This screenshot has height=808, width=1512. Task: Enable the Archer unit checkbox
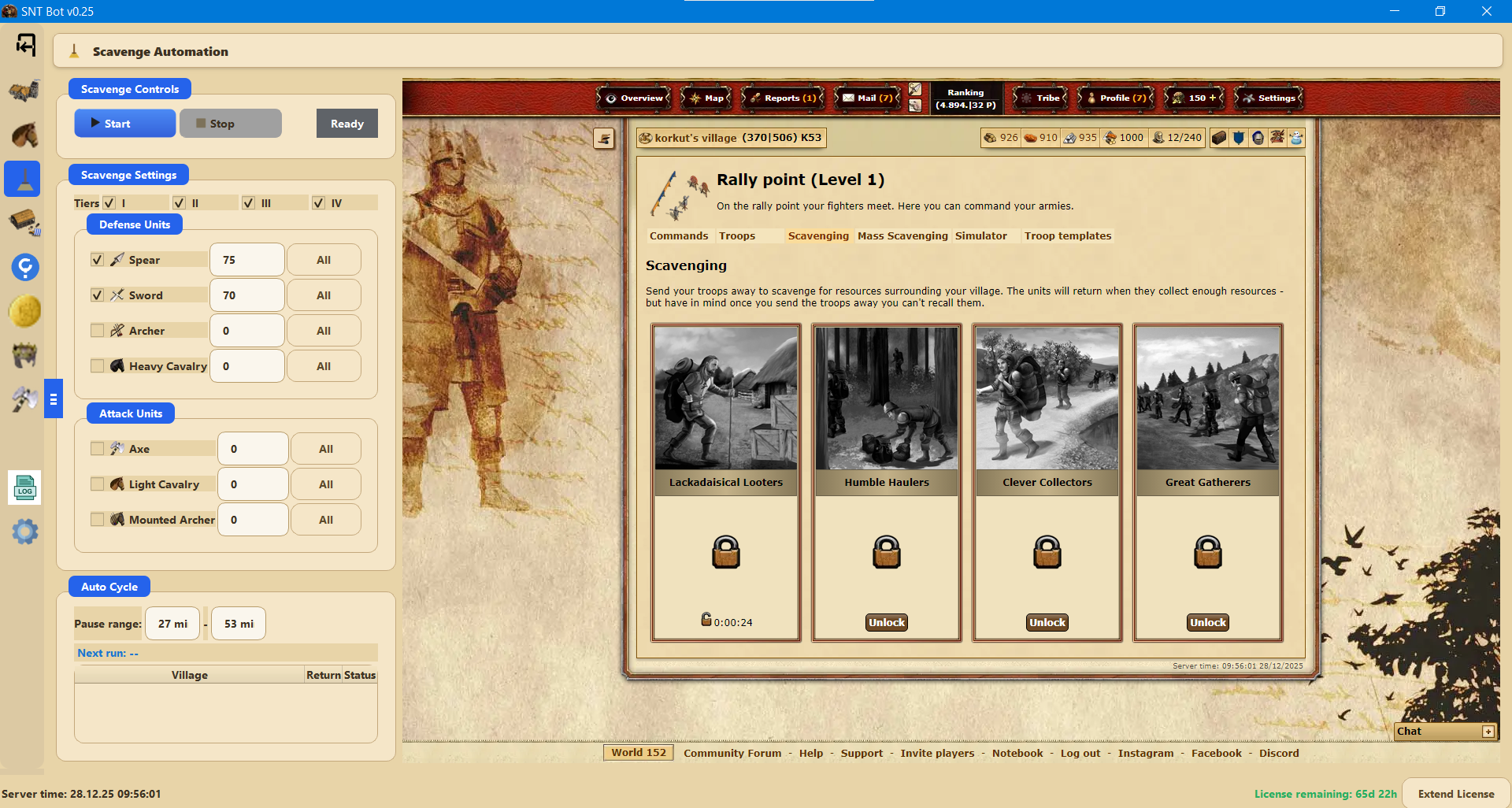pyautogui.click(x=98, y=331)
